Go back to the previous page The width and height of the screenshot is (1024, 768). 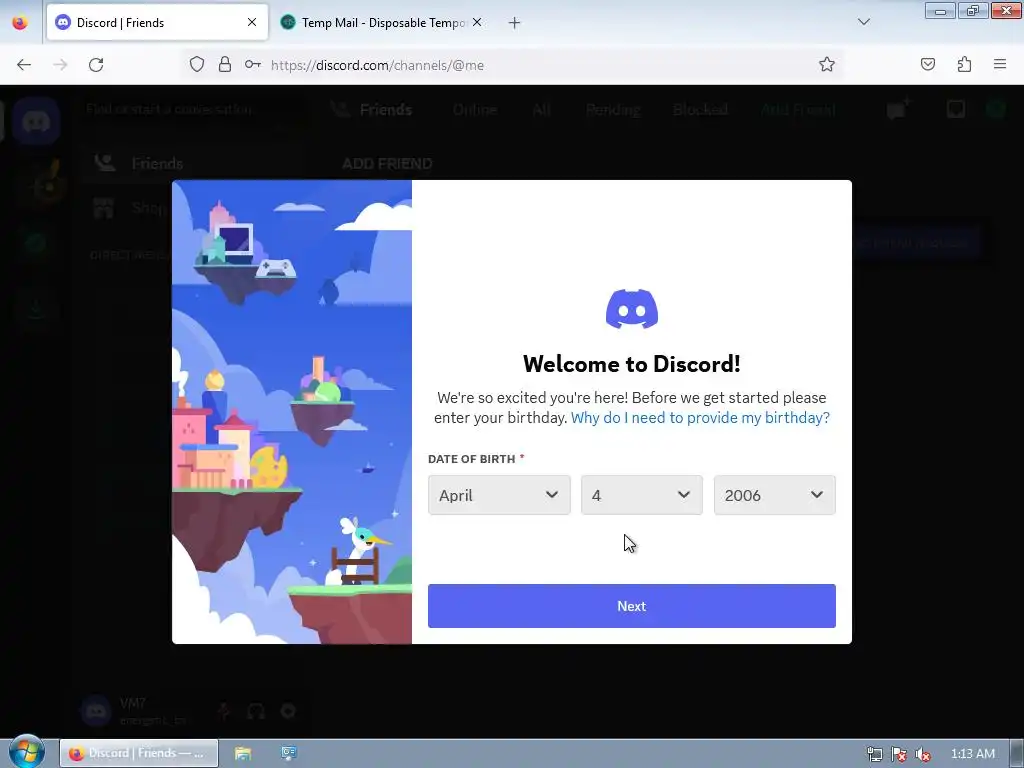coord(24,65)
